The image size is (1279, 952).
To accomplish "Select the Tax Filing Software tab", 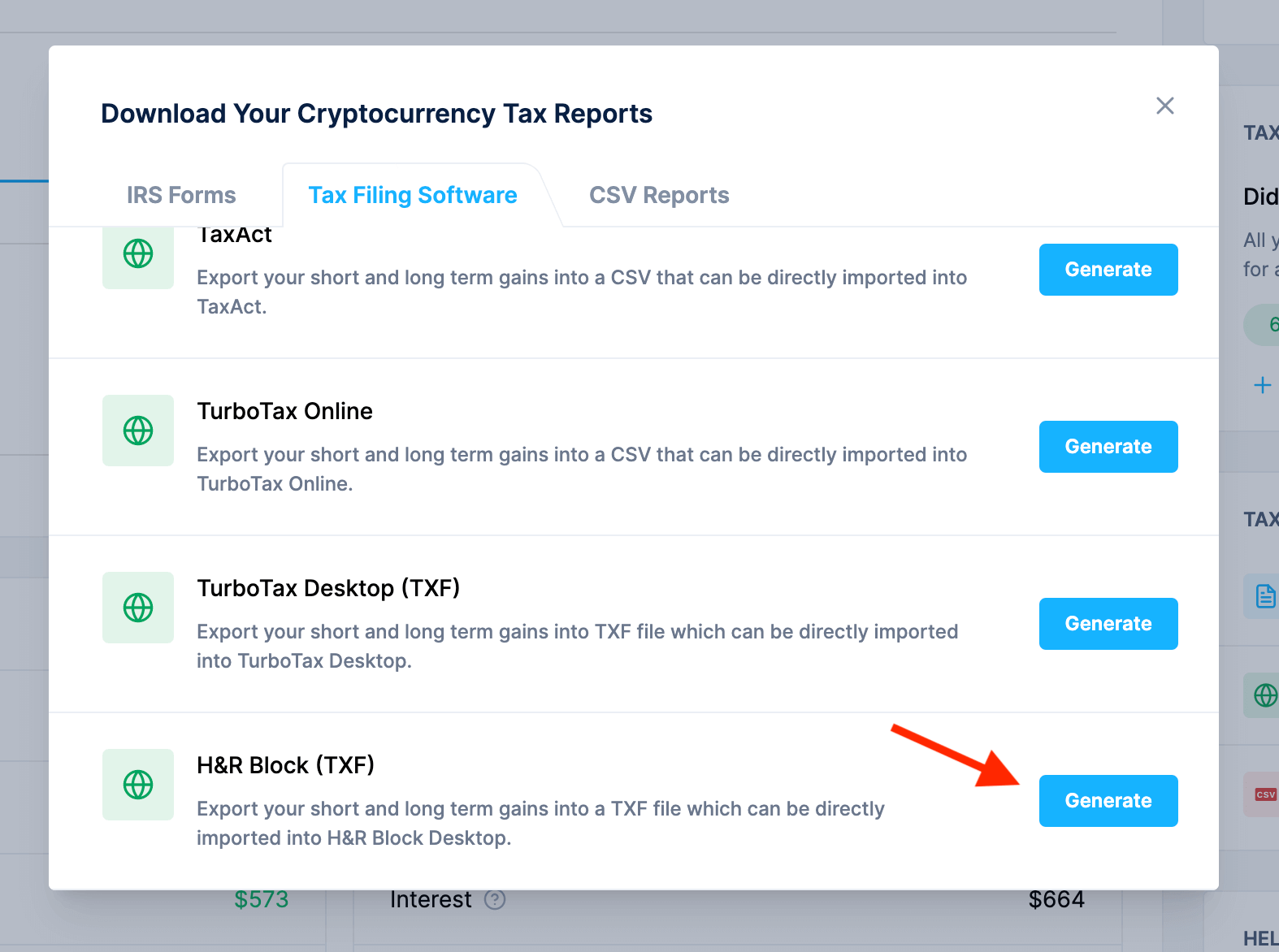I will pyautogui.click(x=412, y=195).
